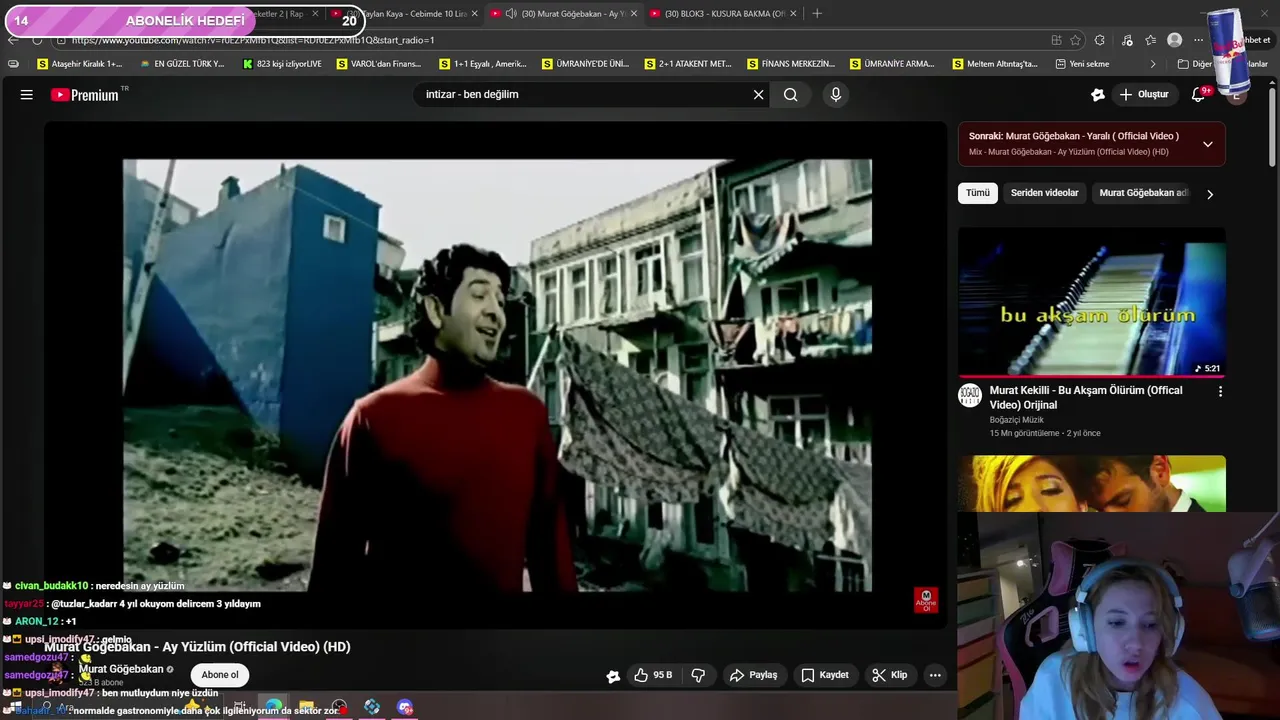Select the Tümü filter chip

(978, 193)
